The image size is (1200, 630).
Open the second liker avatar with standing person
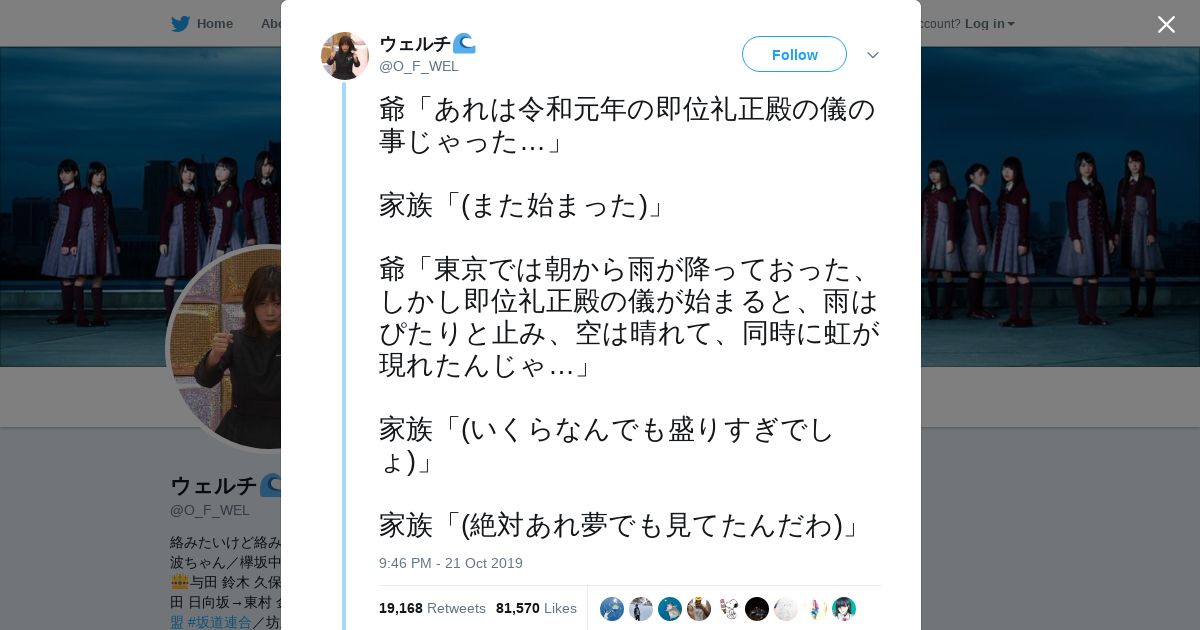[641, 609]
